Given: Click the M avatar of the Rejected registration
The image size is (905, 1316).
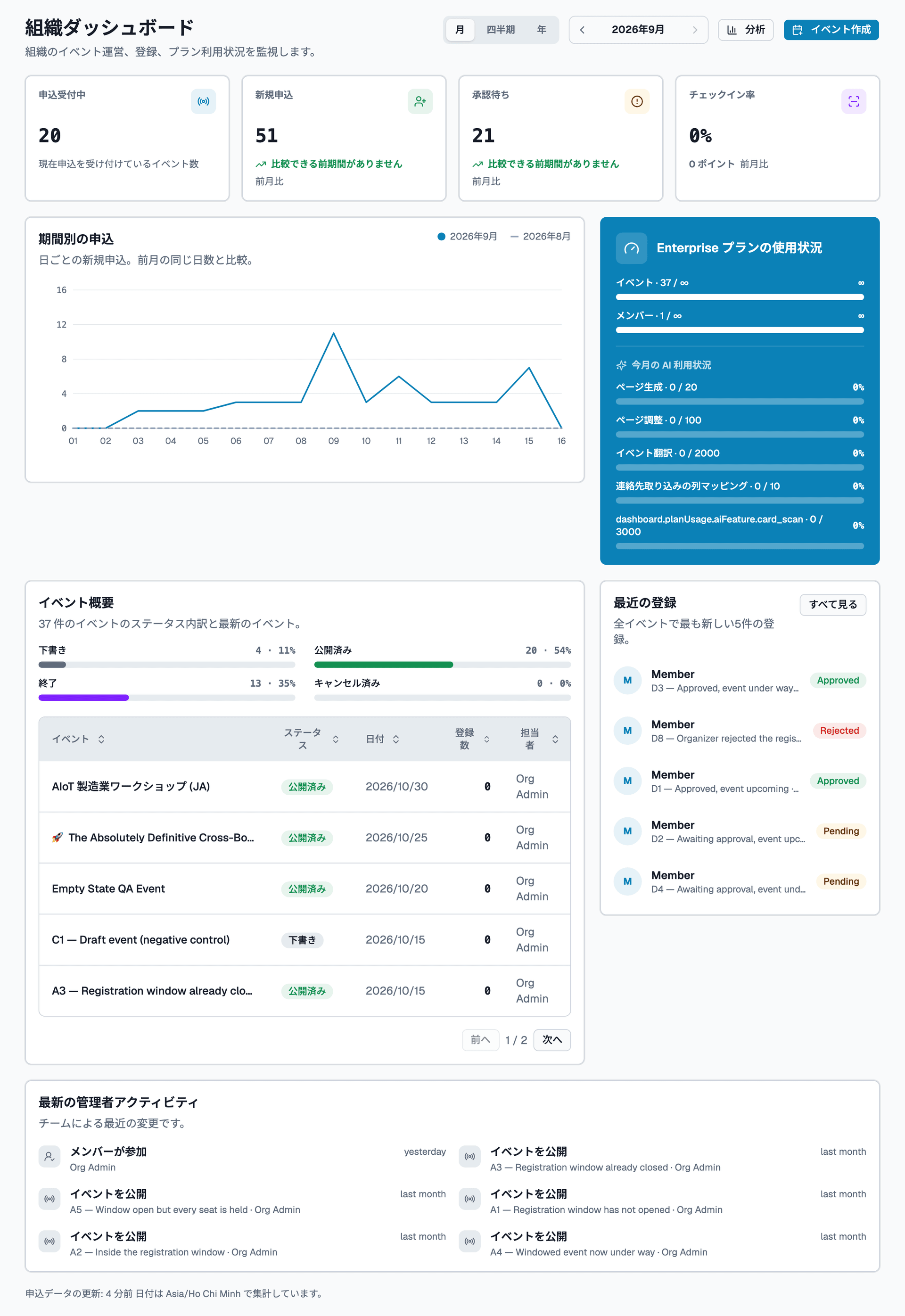Looking at the screenshot, I should 627,730.
